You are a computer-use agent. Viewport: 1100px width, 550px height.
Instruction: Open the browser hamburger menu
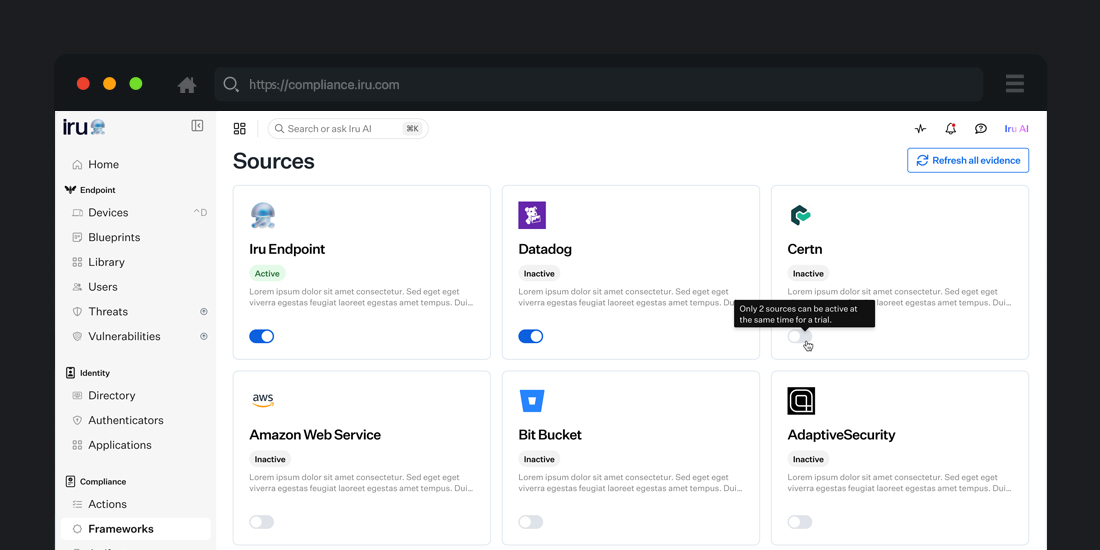pyautogui.click(x=1014, y=84)
